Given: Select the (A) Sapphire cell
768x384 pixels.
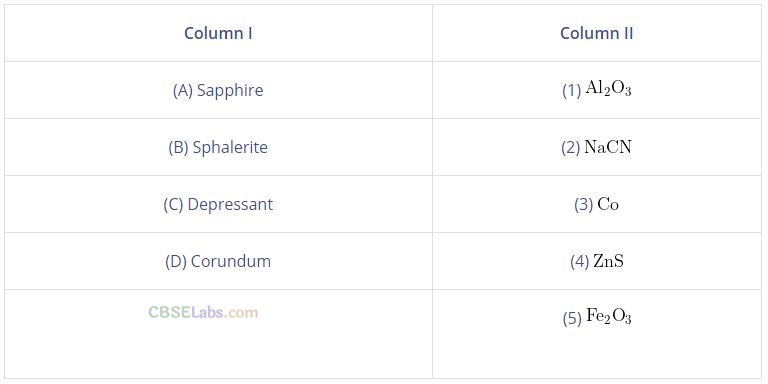Looking at the screenshot, I should (218, 90).
